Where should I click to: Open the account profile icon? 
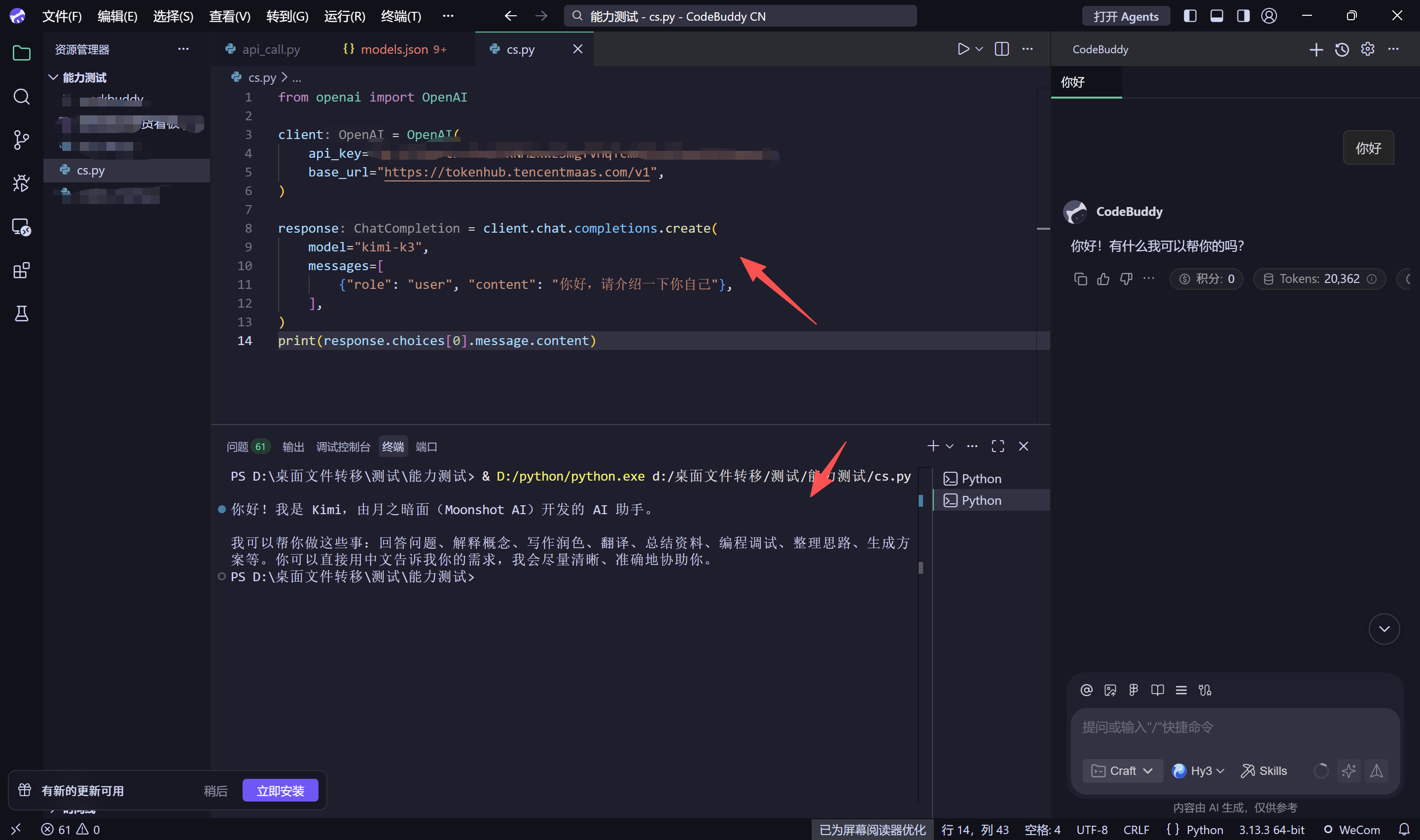coord(1269,16)
